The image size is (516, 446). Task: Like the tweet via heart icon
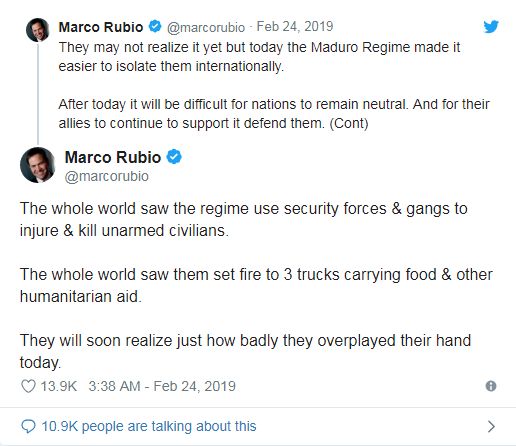click(28, 386)
